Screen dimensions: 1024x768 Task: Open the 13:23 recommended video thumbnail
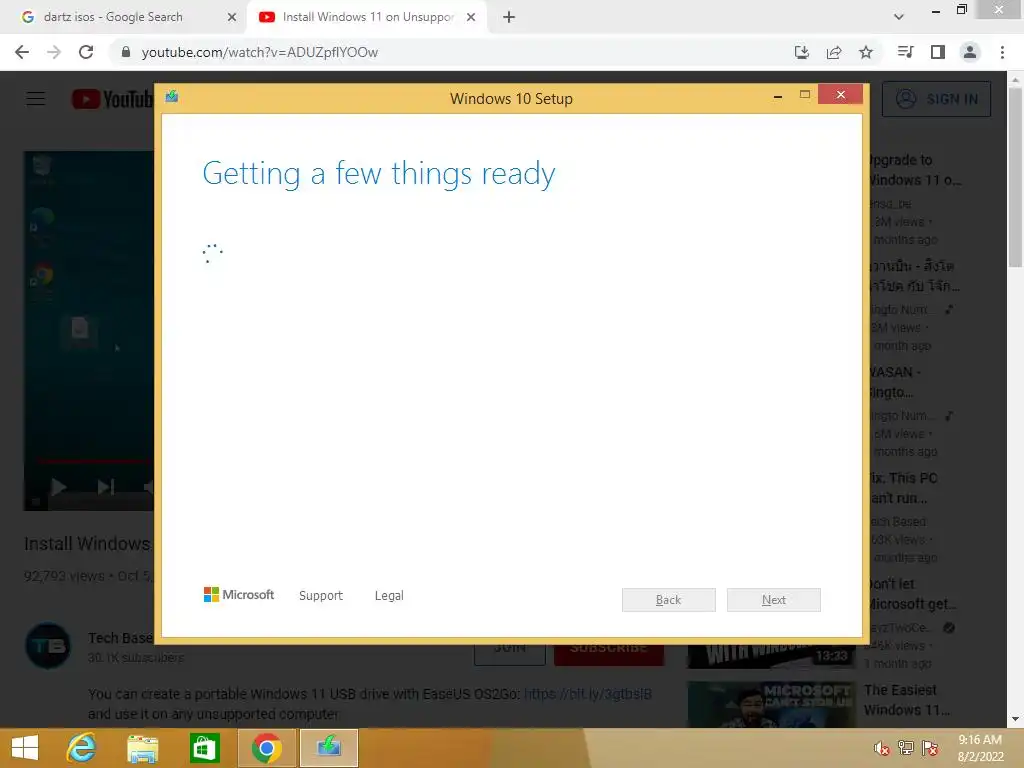tap(771, 656)
